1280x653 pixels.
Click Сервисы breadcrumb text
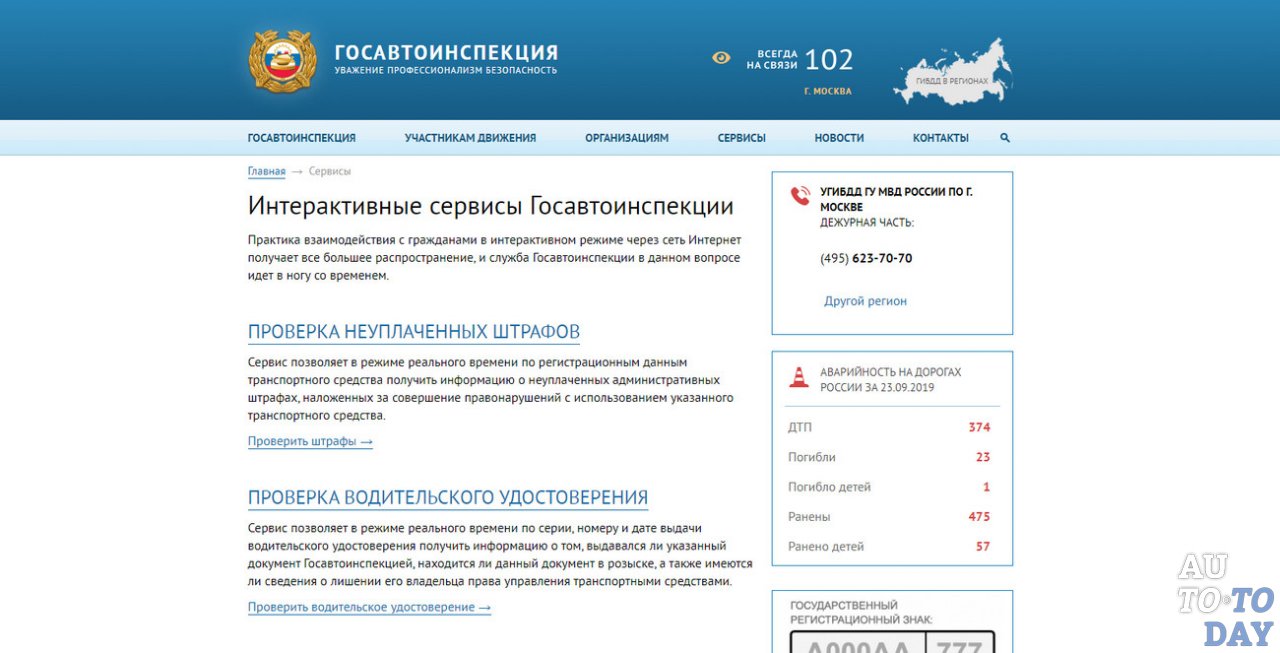pyautogui.click(x=330, y=171)
